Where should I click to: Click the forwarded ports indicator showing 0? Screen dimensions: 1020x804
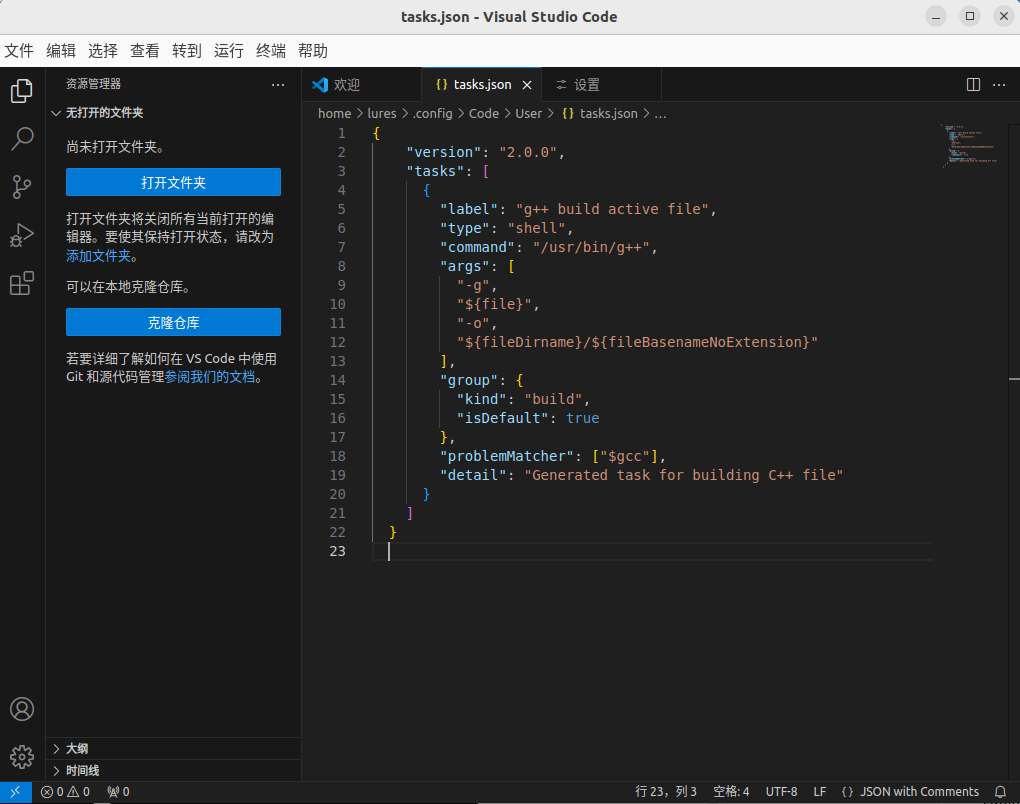[118, 792]
